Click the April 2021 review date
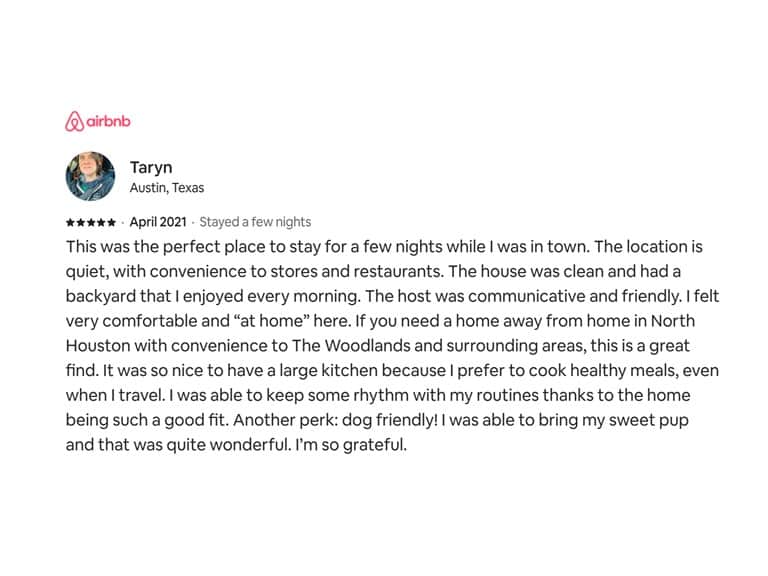 pos(158,222)
